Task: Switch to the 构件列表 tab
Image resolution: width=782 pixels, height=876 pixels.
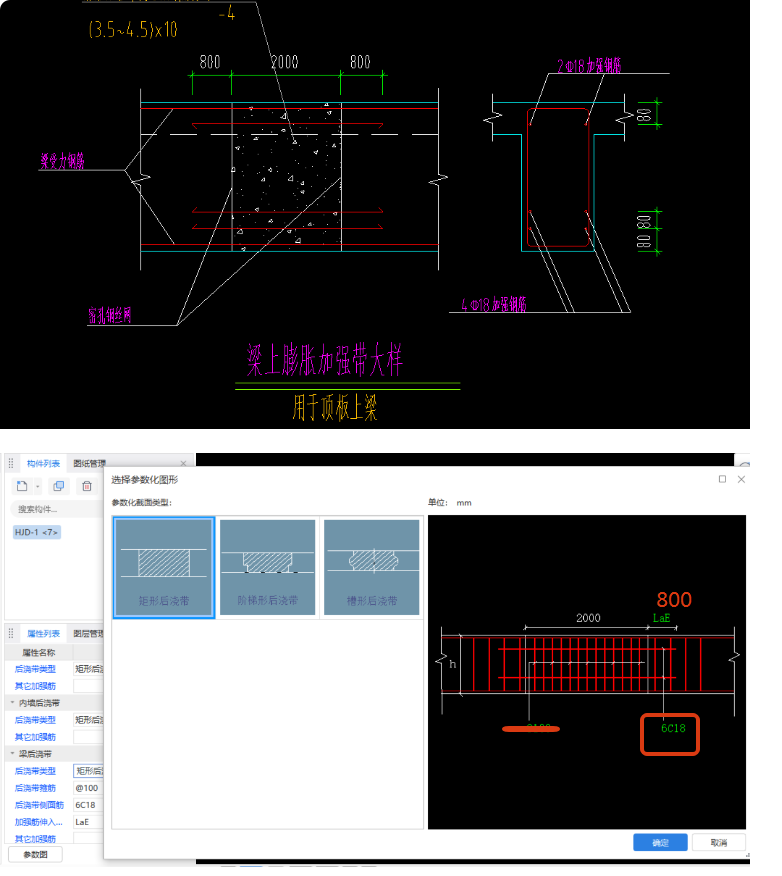Action: pos(43,463)
